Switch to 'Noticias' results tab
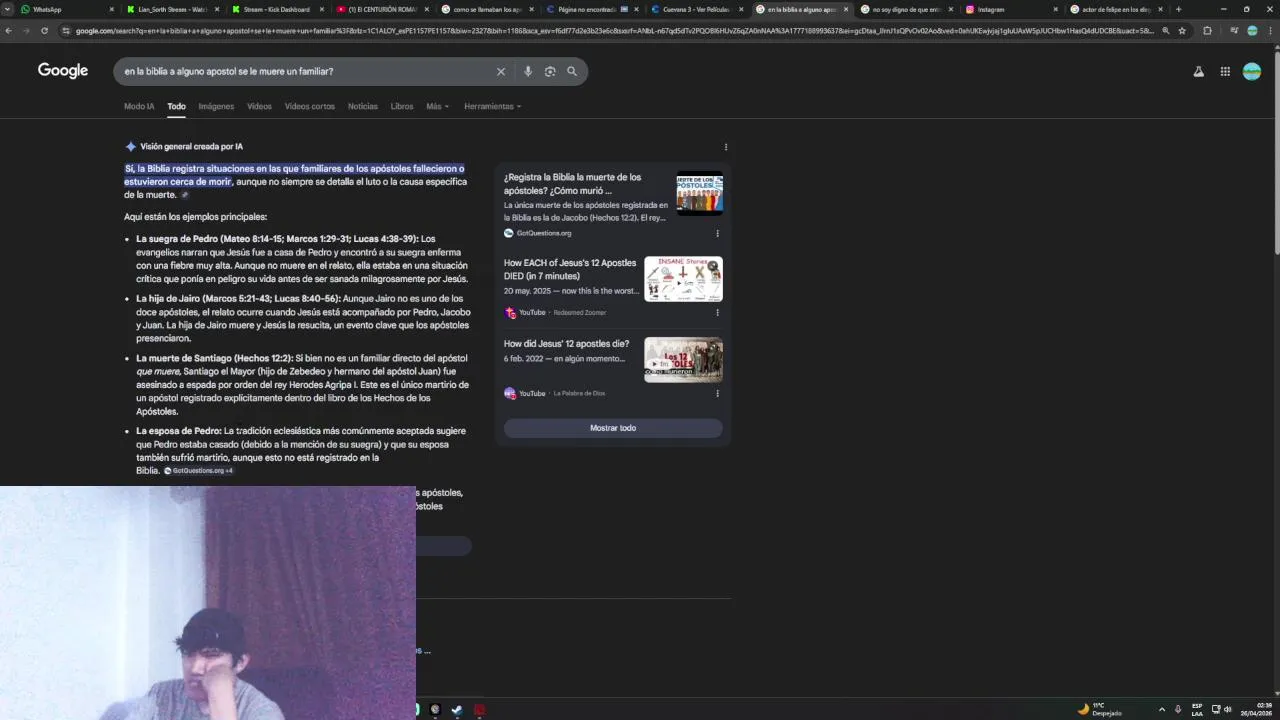 click(363, 106)
